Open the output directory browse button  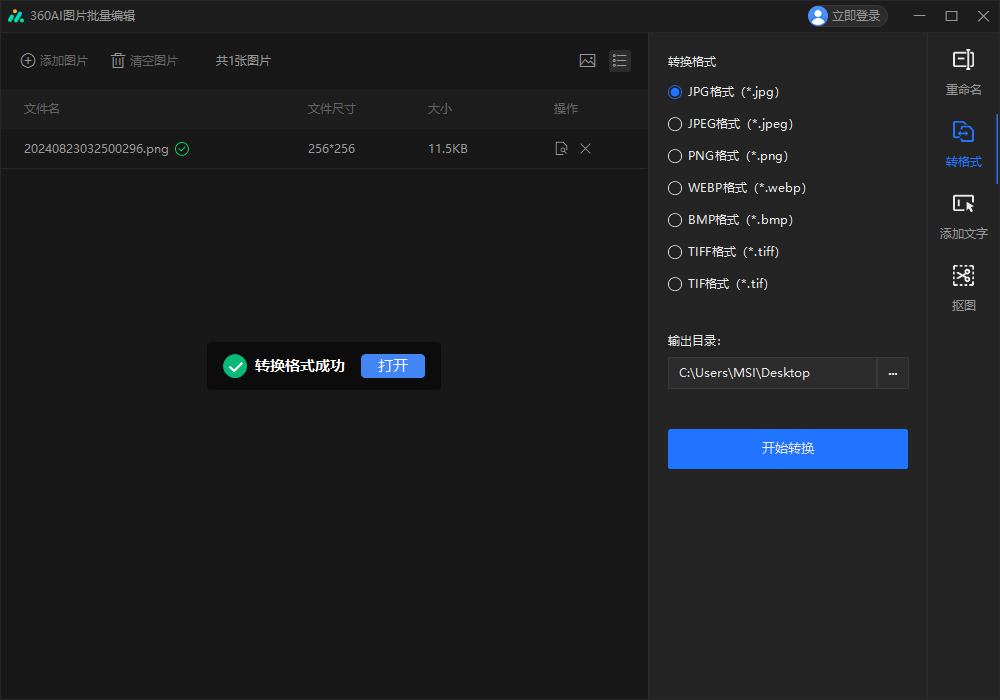pyautogui.click(x=892, y=373)
